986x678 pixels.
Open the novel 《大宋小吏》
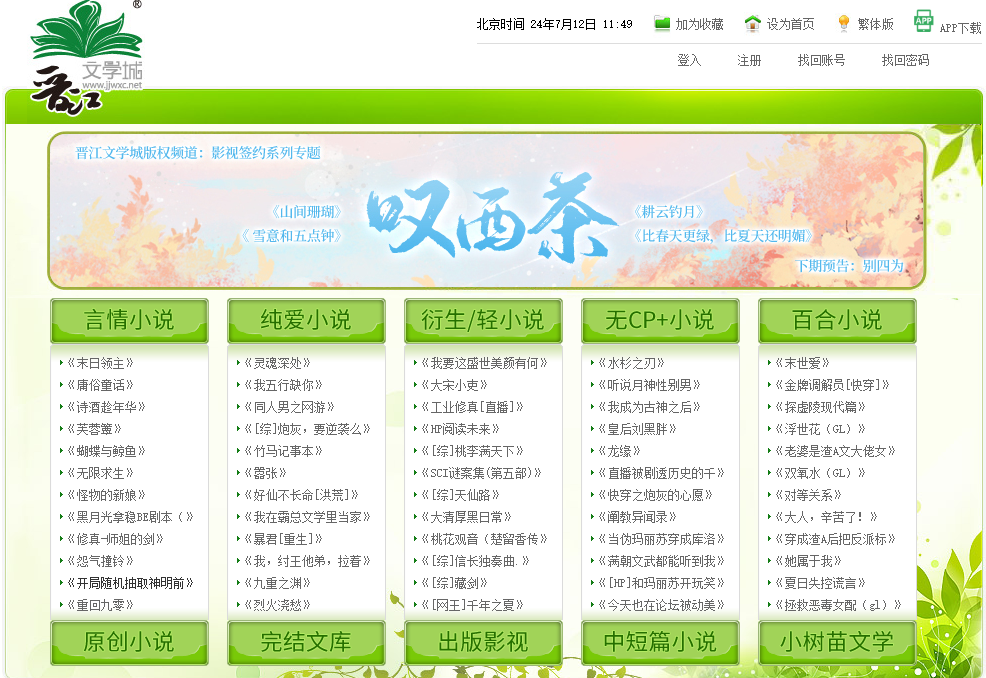(455, 385)
